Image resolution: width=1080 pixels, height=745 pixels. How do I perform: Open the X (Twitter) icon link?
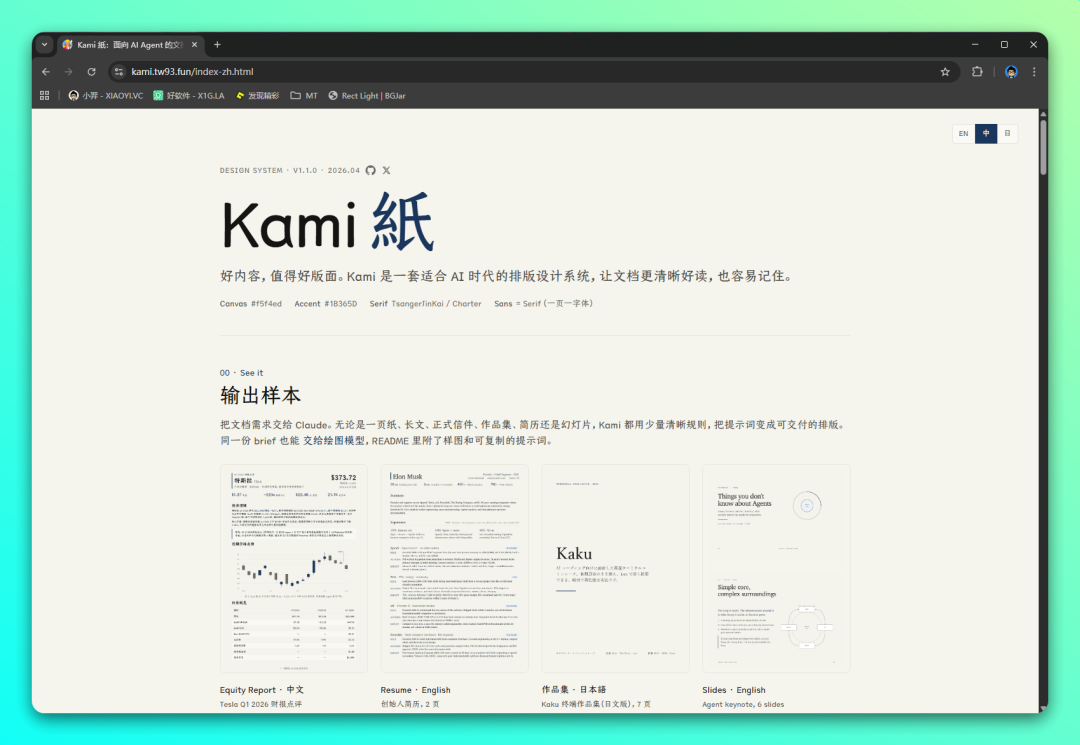(x=386, y=170)
